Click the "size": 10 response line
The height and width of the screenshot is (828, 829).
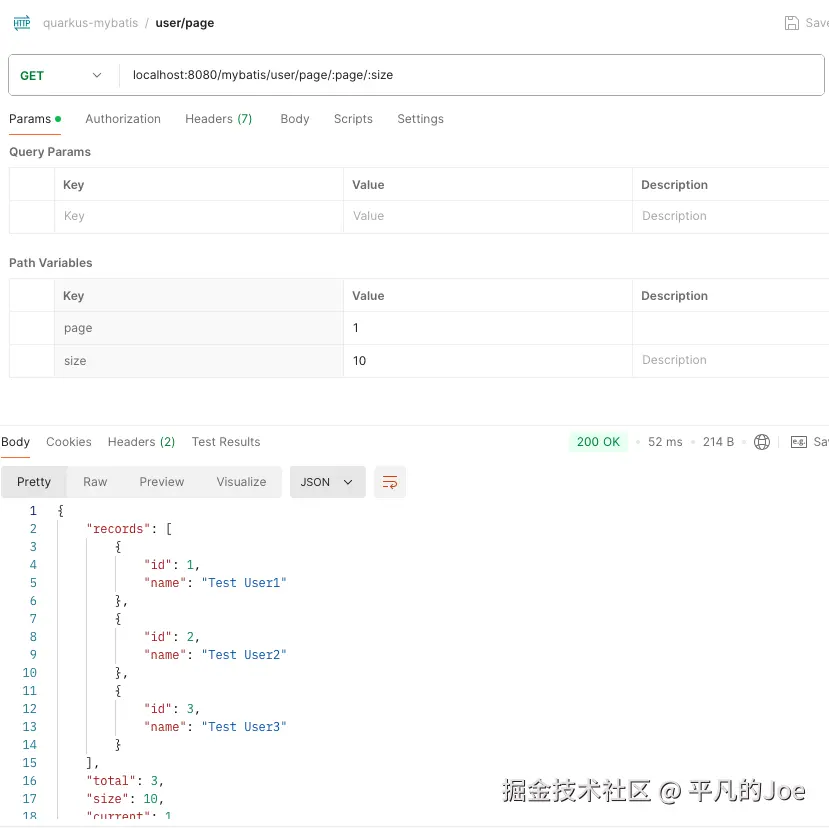[x=125, y=798]
